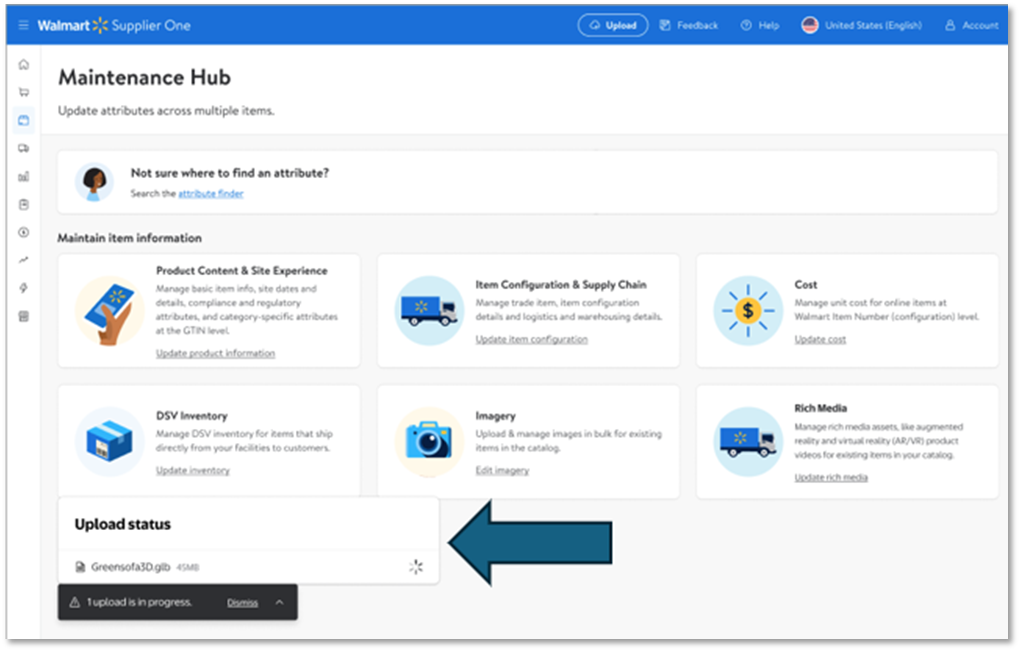Screen dimensions: 1021x652
Task: Click the Imagery card title
Action: 496,416
